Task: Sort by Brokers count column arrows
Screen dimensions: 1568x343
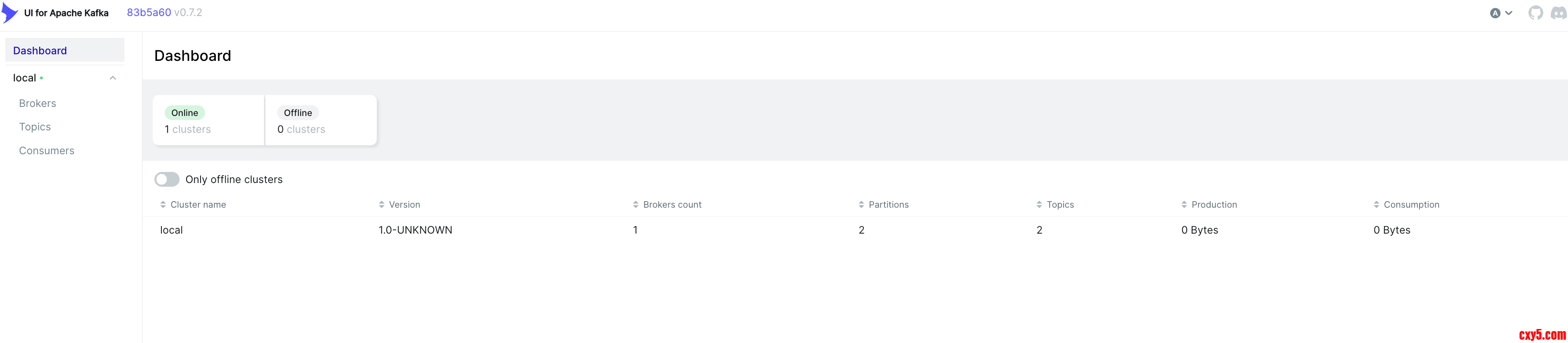Action: coord(635,204)
